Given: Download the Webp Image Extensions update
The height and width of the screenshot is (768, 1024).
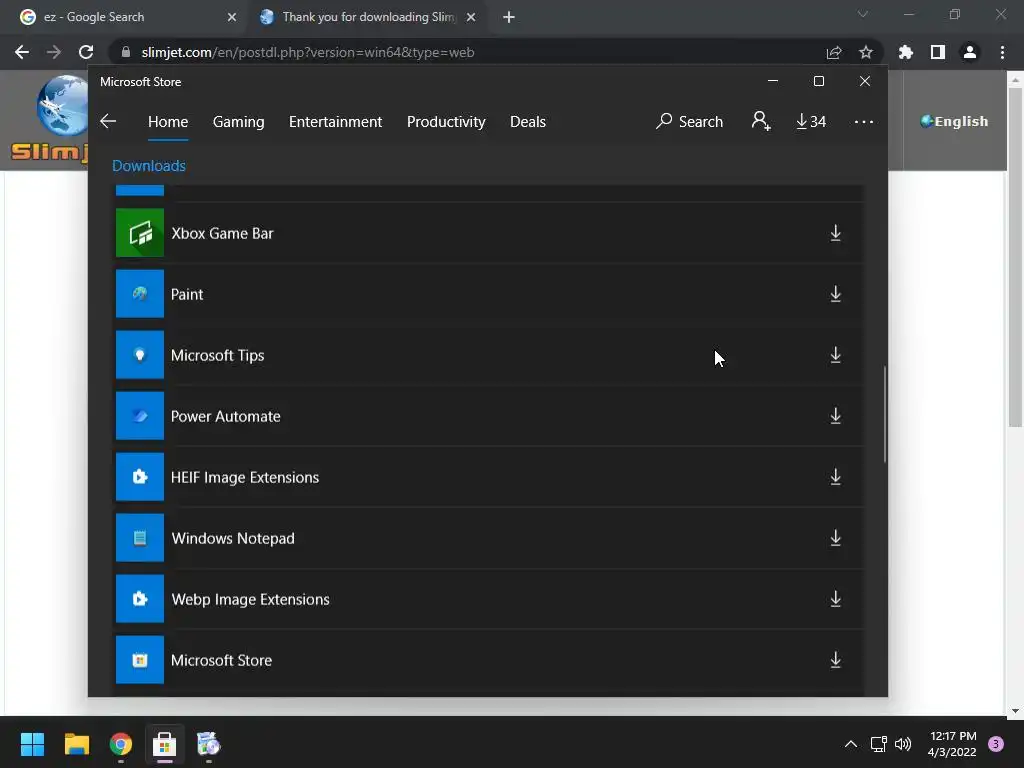Looking at the screenshot, I should coord(835,599).
